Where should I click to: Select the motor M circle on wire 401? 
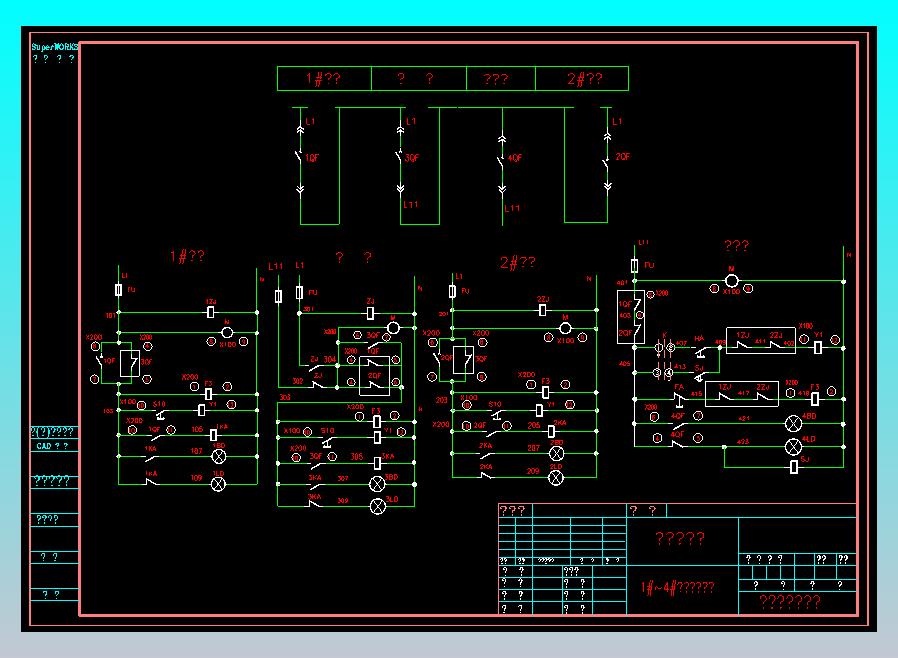coord(732,281)
